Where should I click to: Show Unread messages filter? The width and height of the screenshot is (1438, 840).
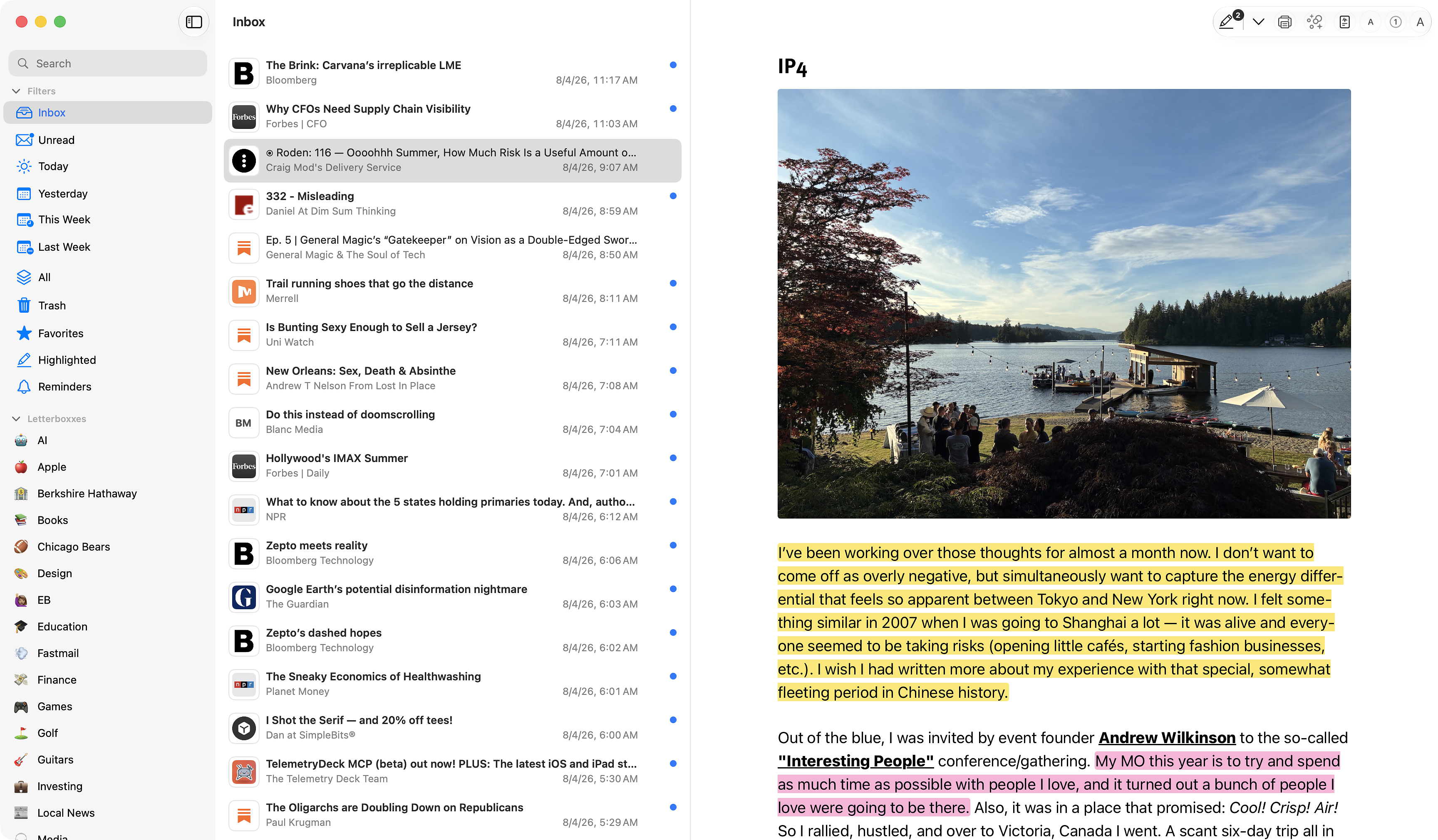[107, 140]
